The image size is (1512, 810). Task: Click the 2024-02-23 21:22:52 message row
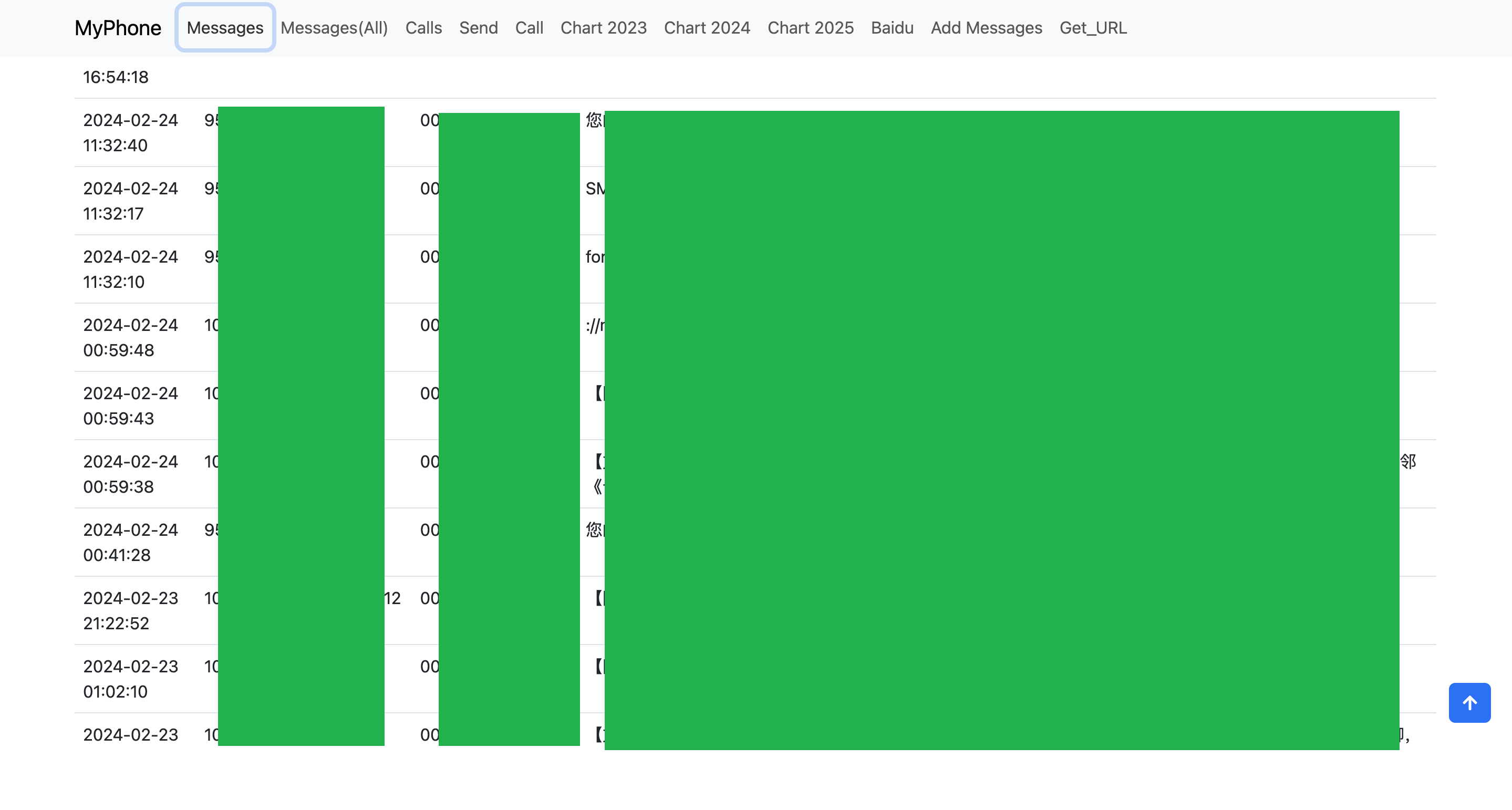[130, 610]
